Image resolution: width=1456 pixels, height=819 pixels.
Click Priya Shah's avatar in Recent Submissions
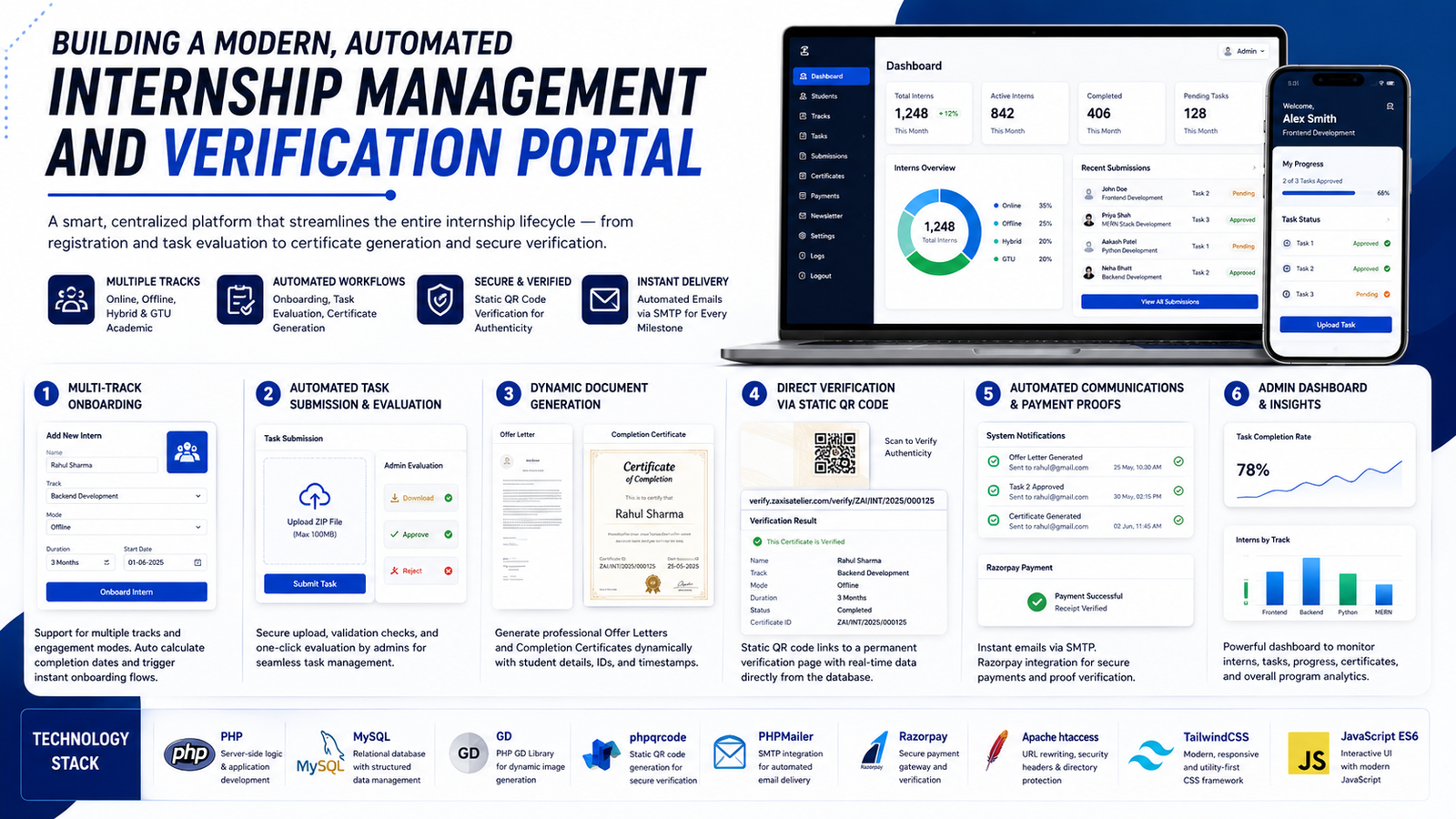[1089, 220]
